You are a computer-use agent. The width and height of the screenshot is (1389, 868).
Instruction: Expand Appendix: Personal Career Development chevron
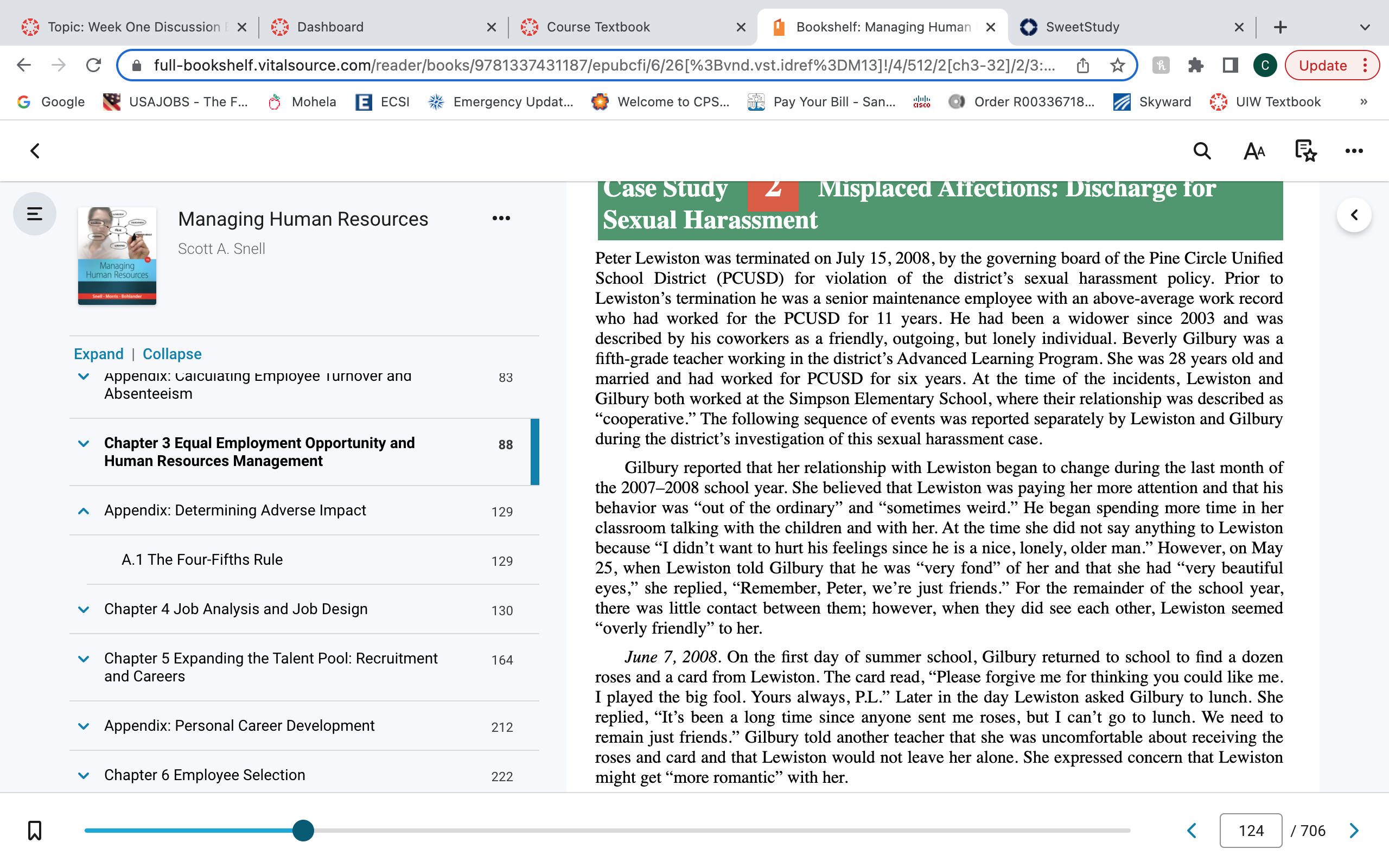pyautogui.click(x=84, y=726)
